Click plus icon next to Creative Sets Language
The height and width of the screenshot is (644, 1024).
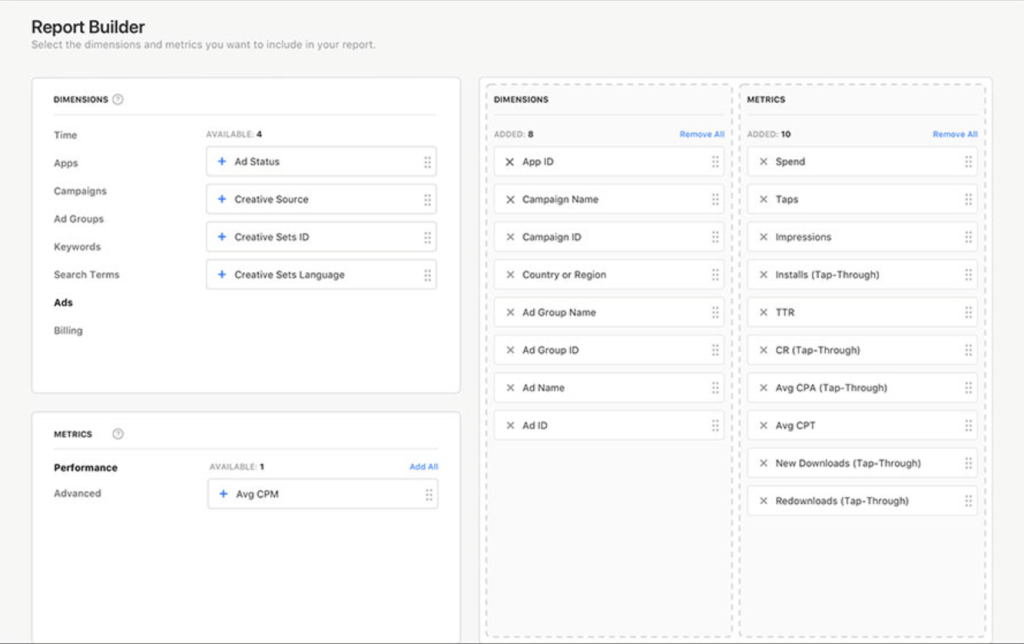[x=221, y=274]
